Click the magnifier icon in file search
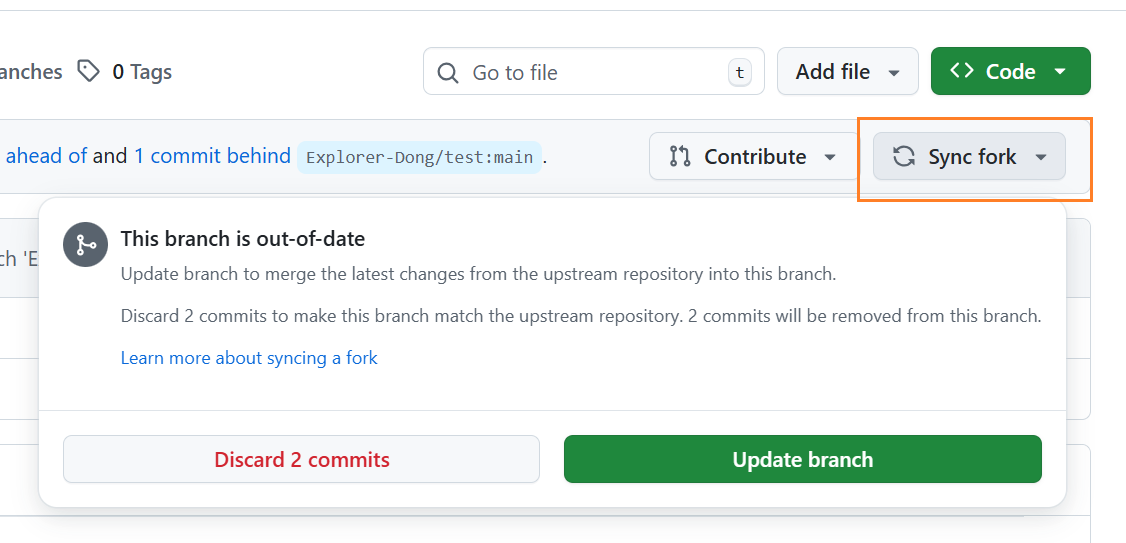Viewport: 1126px width, 543px height. pos(450,72)
